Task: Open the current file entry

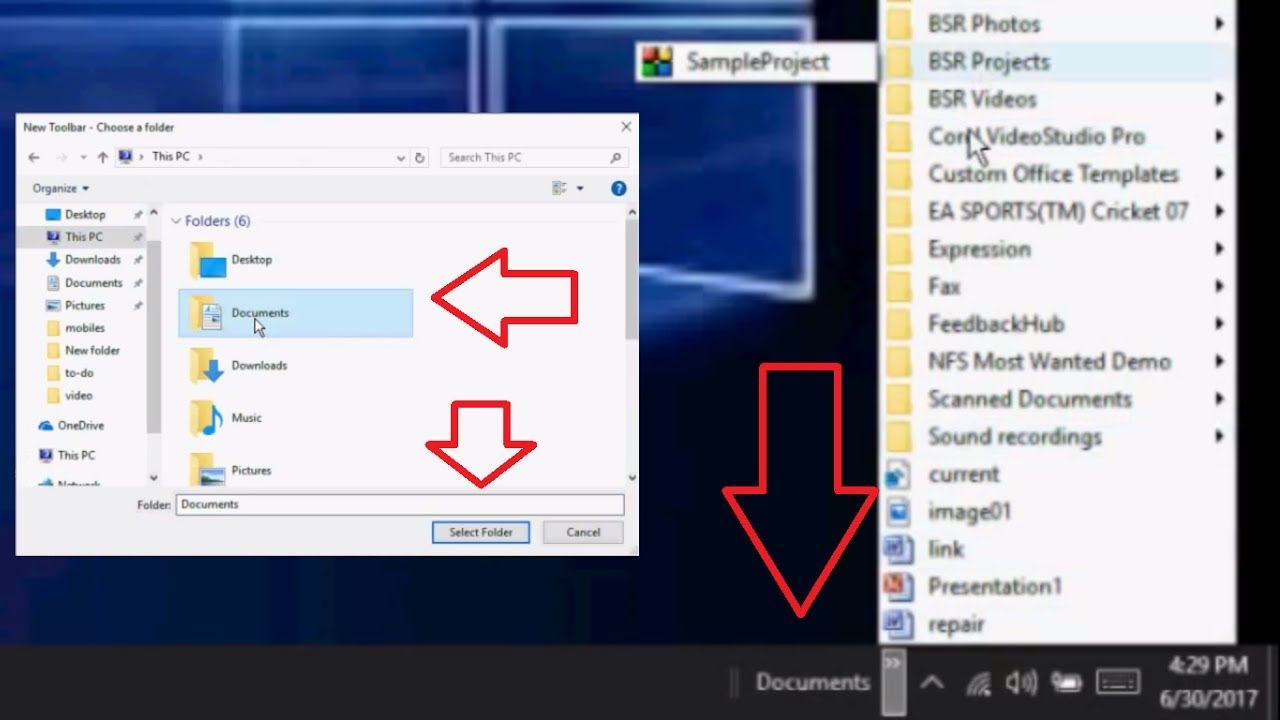Action: tap(1056, 474)
